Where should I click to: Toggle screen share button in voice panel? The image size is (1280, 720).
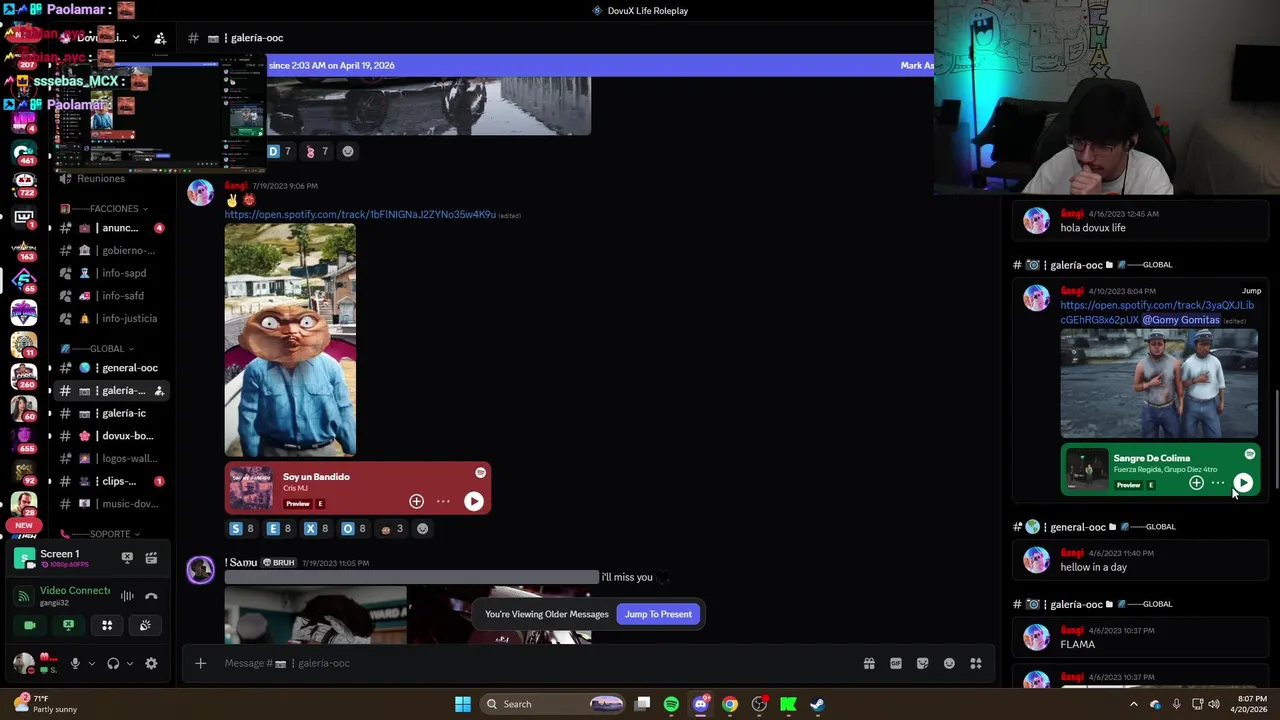point(68,625)
